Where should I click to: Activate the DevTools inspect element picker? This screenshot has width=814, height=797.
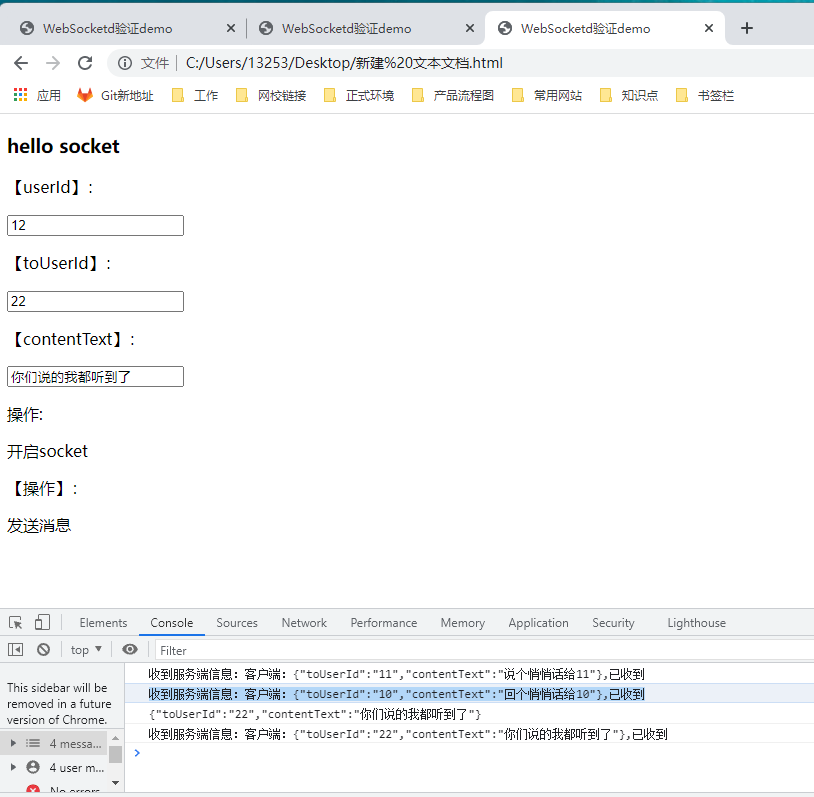(16, 623)
